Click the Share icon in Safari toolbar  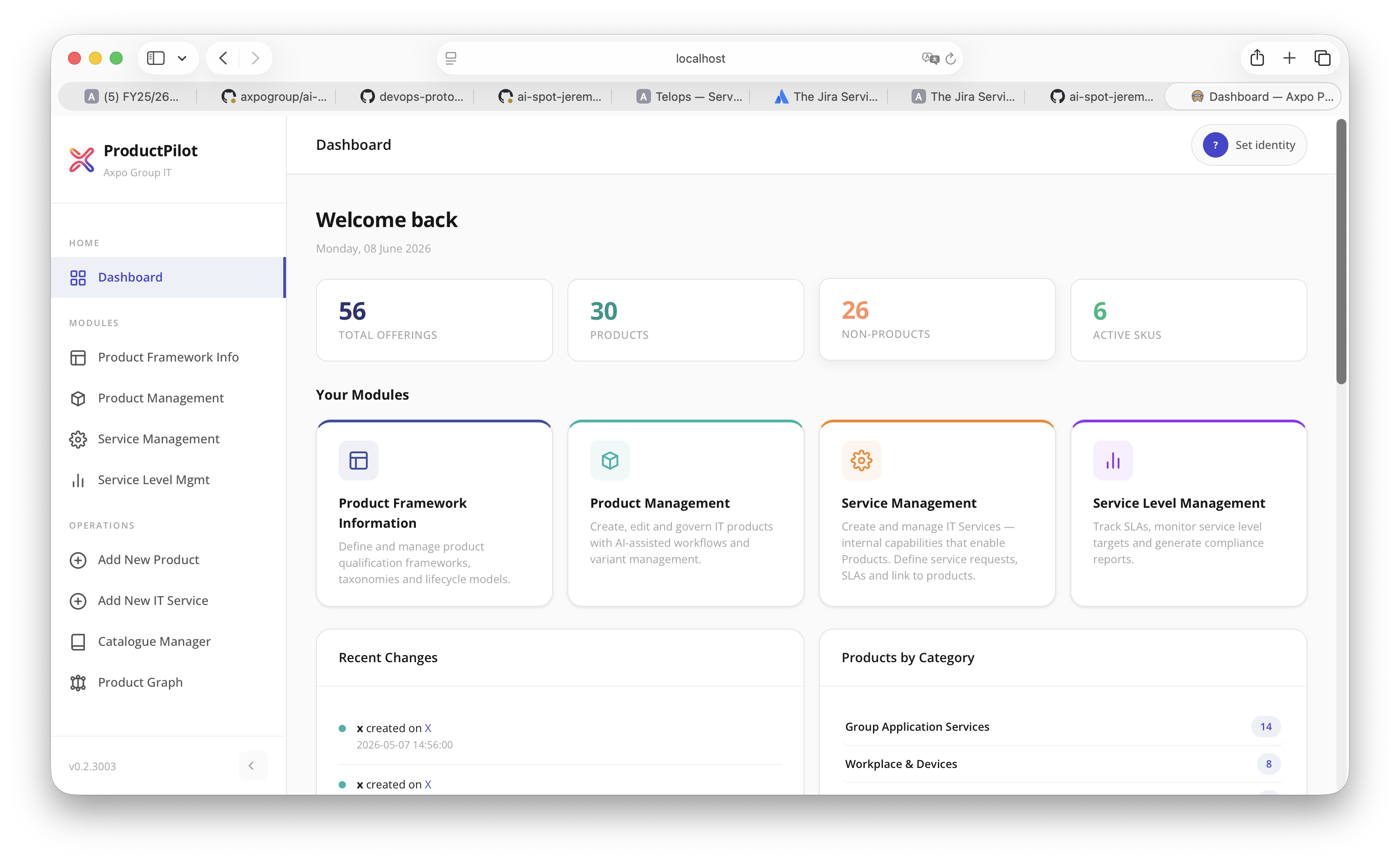point(1257,58)
